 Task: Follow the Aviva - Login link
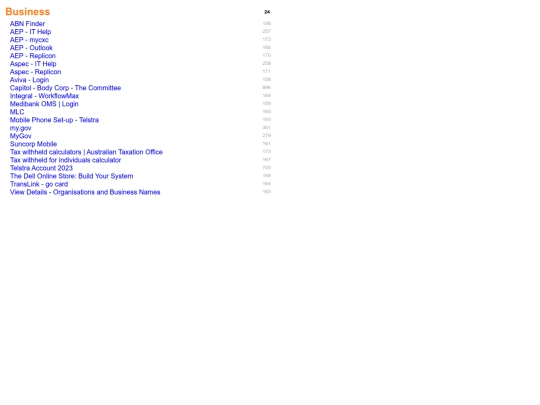(29, 80)
